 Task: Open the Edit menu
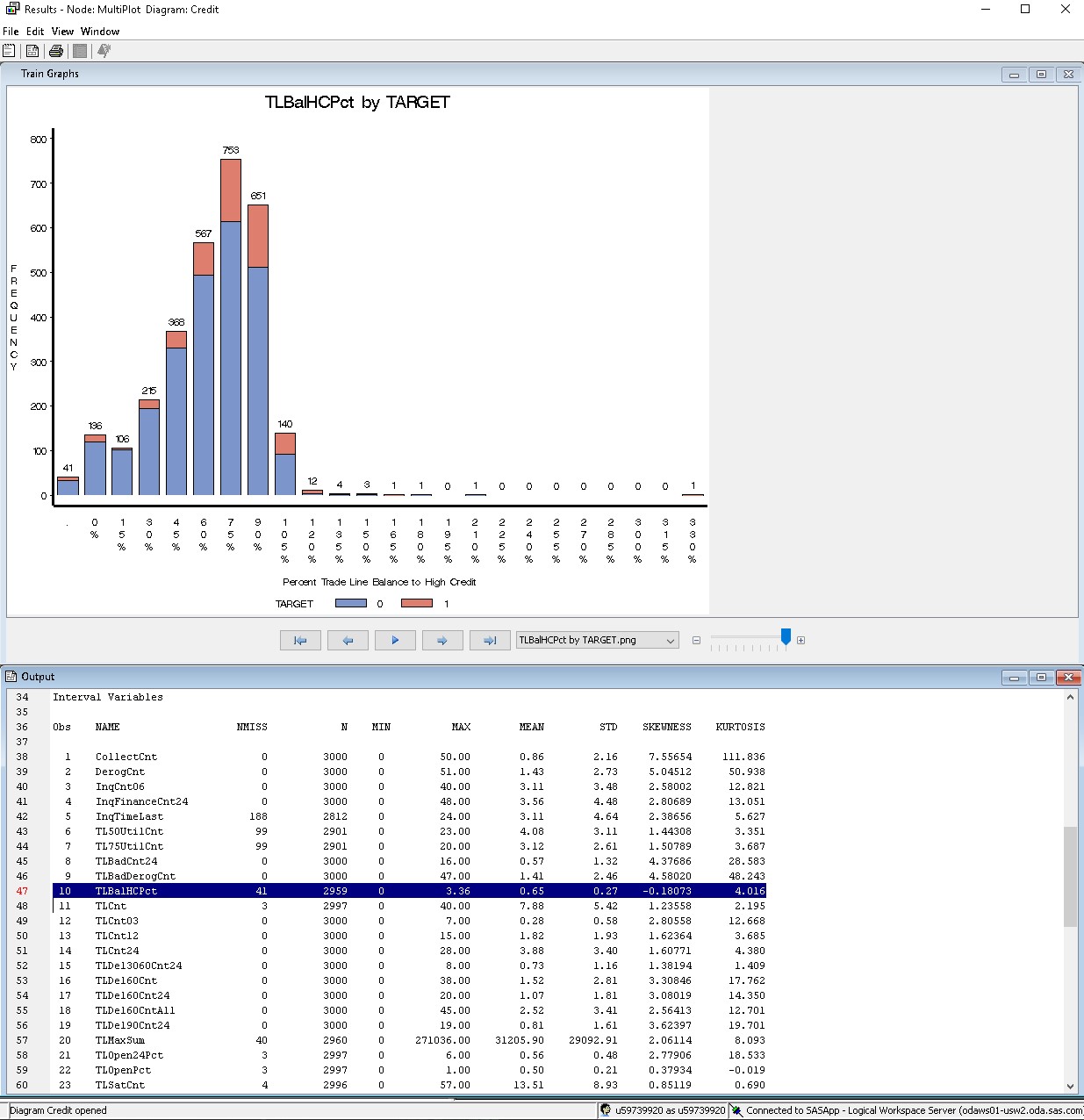(35, 31)
